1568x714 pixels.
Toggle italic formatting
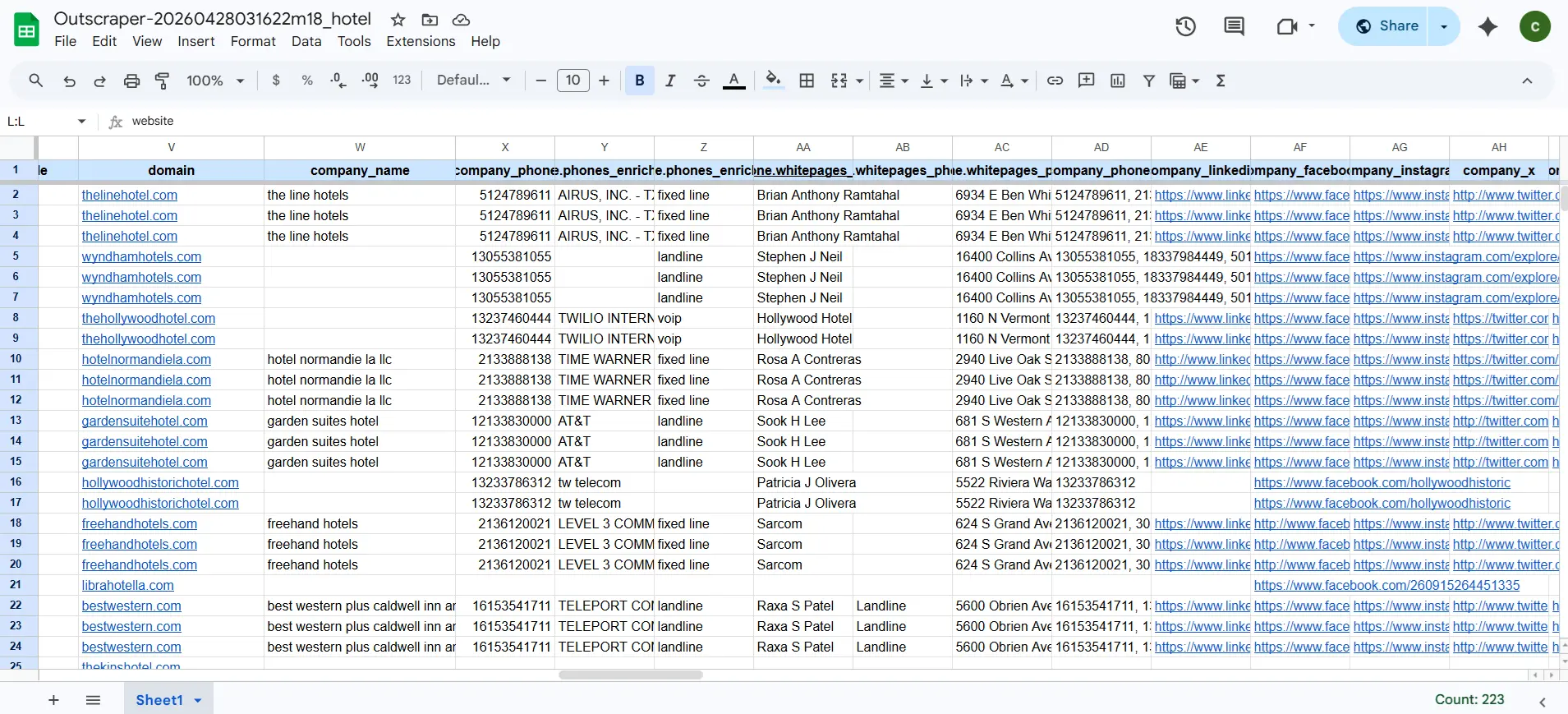click(670, 81)
